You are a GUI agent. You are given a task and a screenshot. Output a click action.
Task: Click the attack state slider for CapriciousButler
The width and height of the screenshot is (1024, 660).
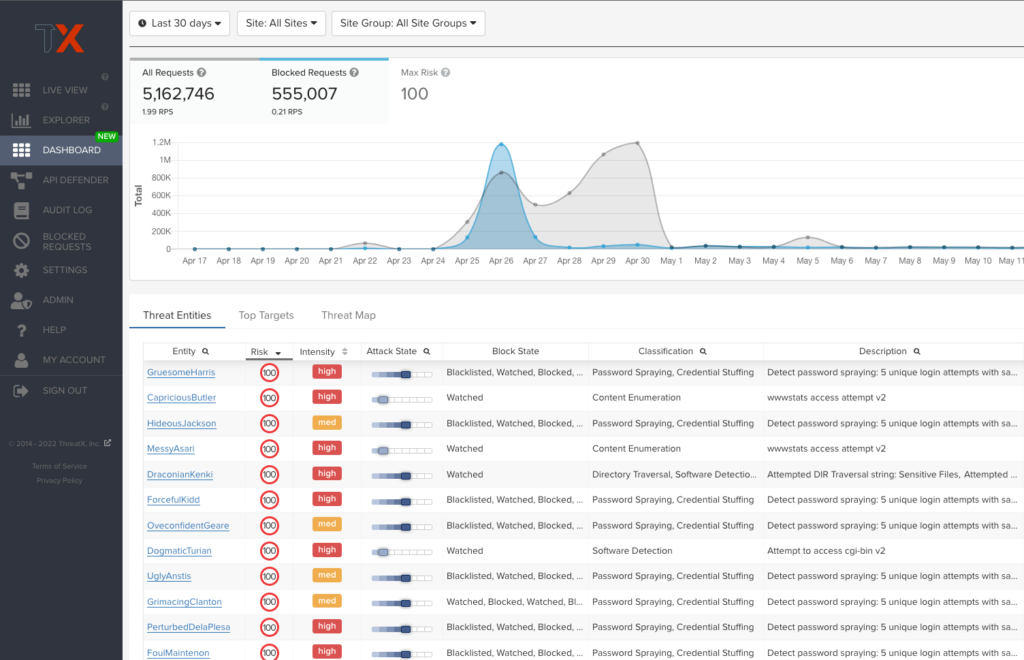tap(401, 398)
